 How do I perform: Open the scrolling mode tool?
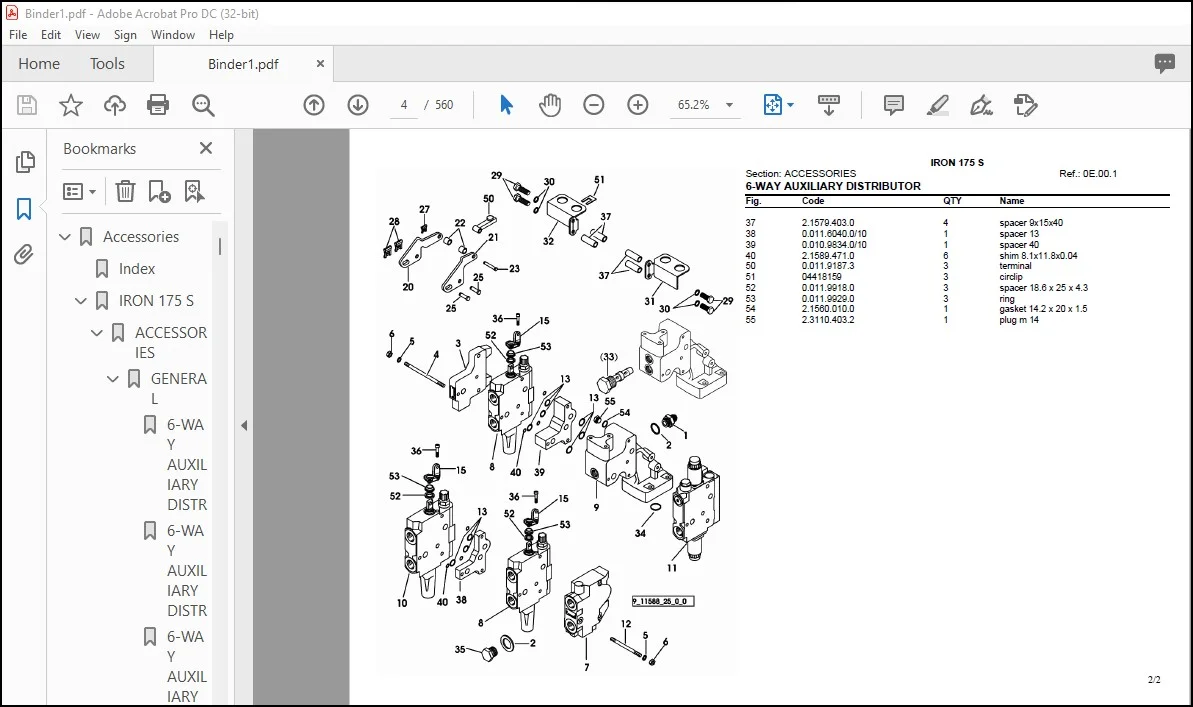[x=829, y=105]
